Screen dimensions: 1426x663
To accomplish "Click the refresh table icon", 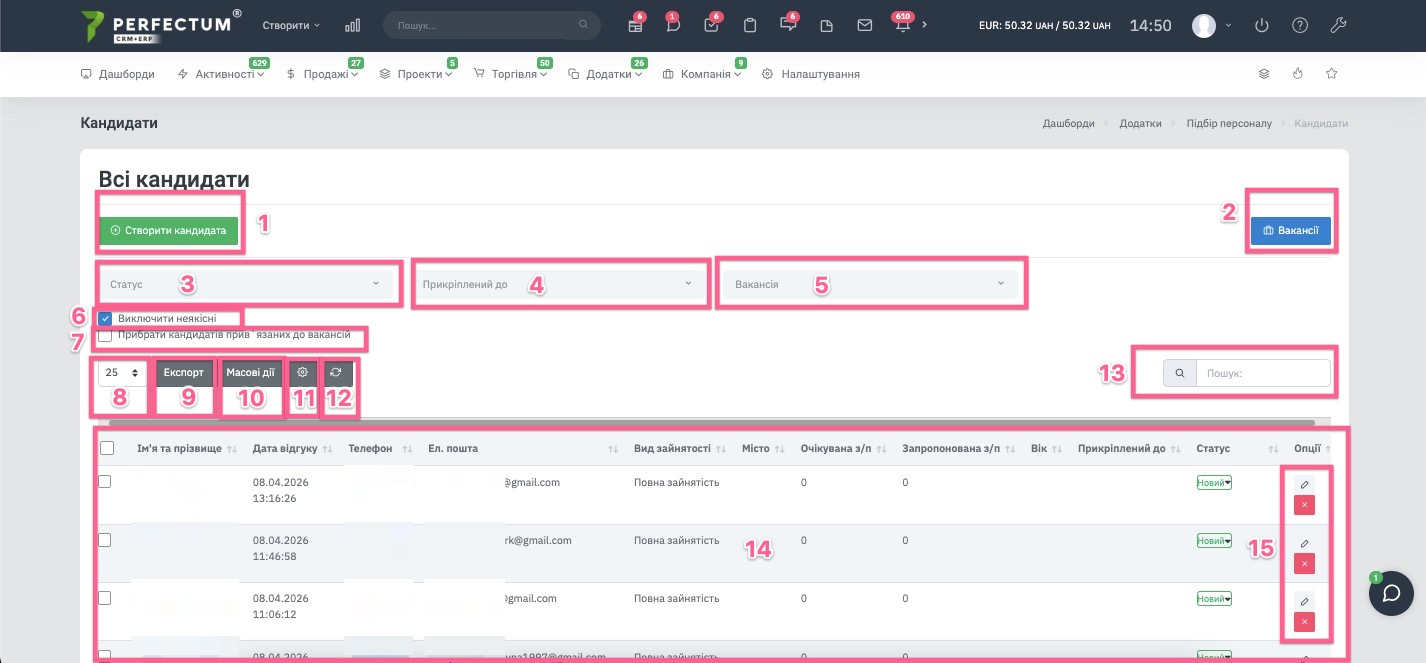I will 337,372.
